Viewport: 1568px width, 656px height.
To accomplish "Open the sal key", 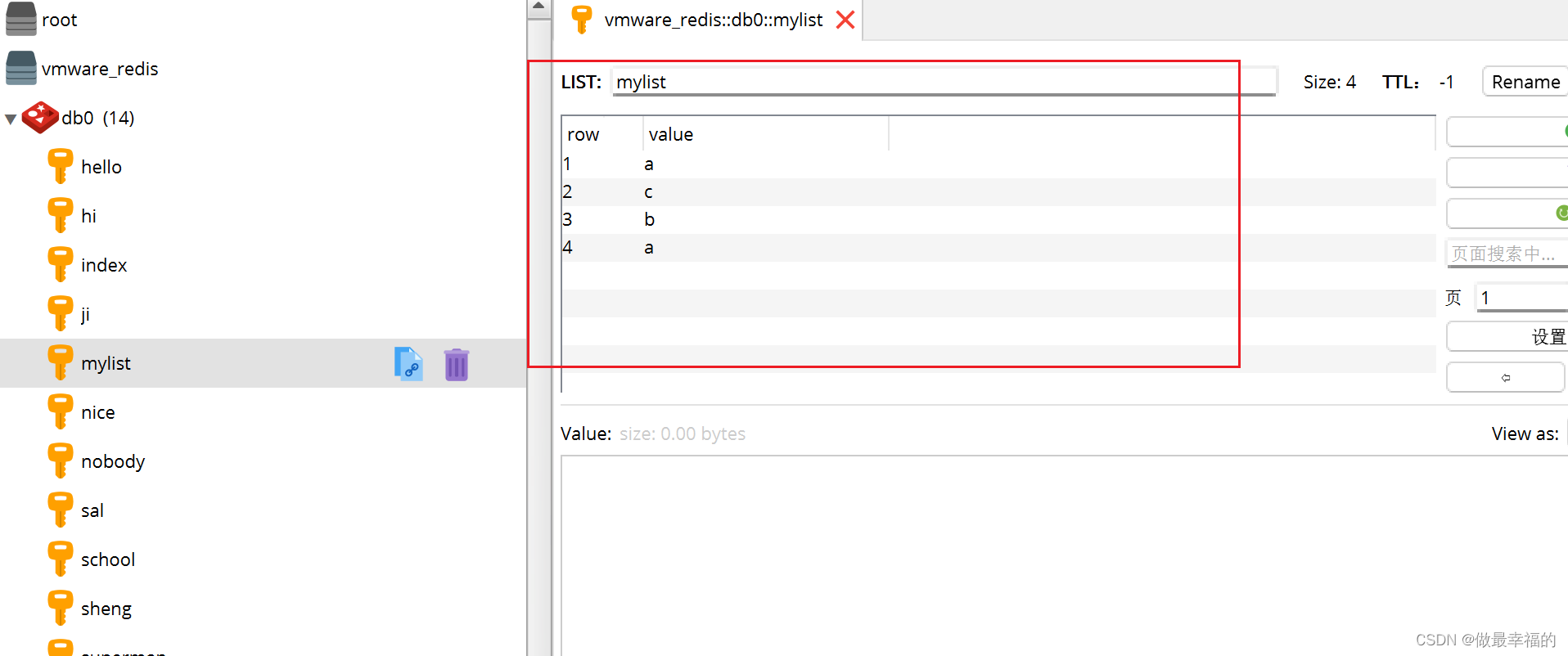I will [x=92, y=510].
